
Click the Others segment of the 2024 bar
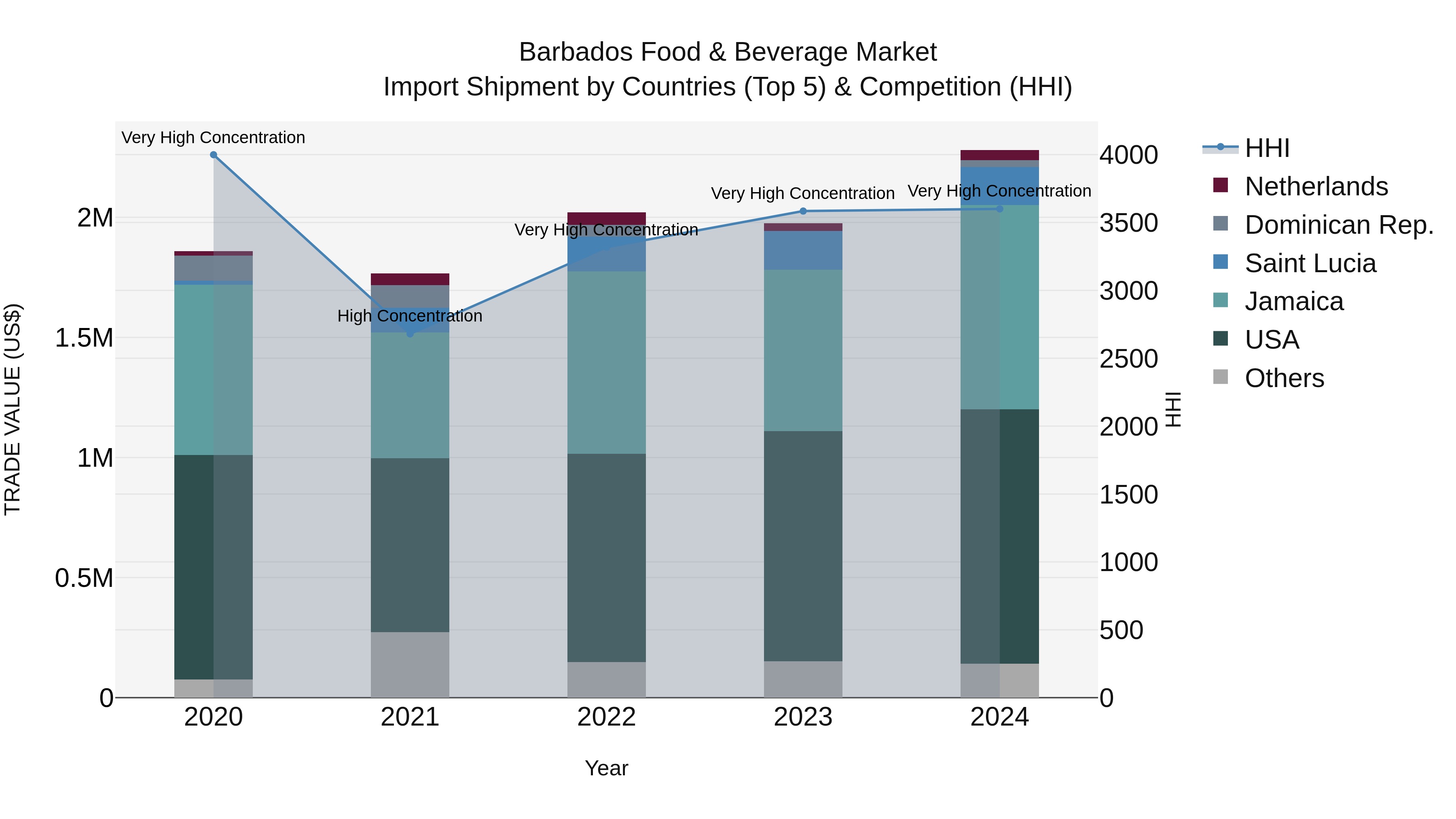pyautogui.click(x=1000, y=681)
